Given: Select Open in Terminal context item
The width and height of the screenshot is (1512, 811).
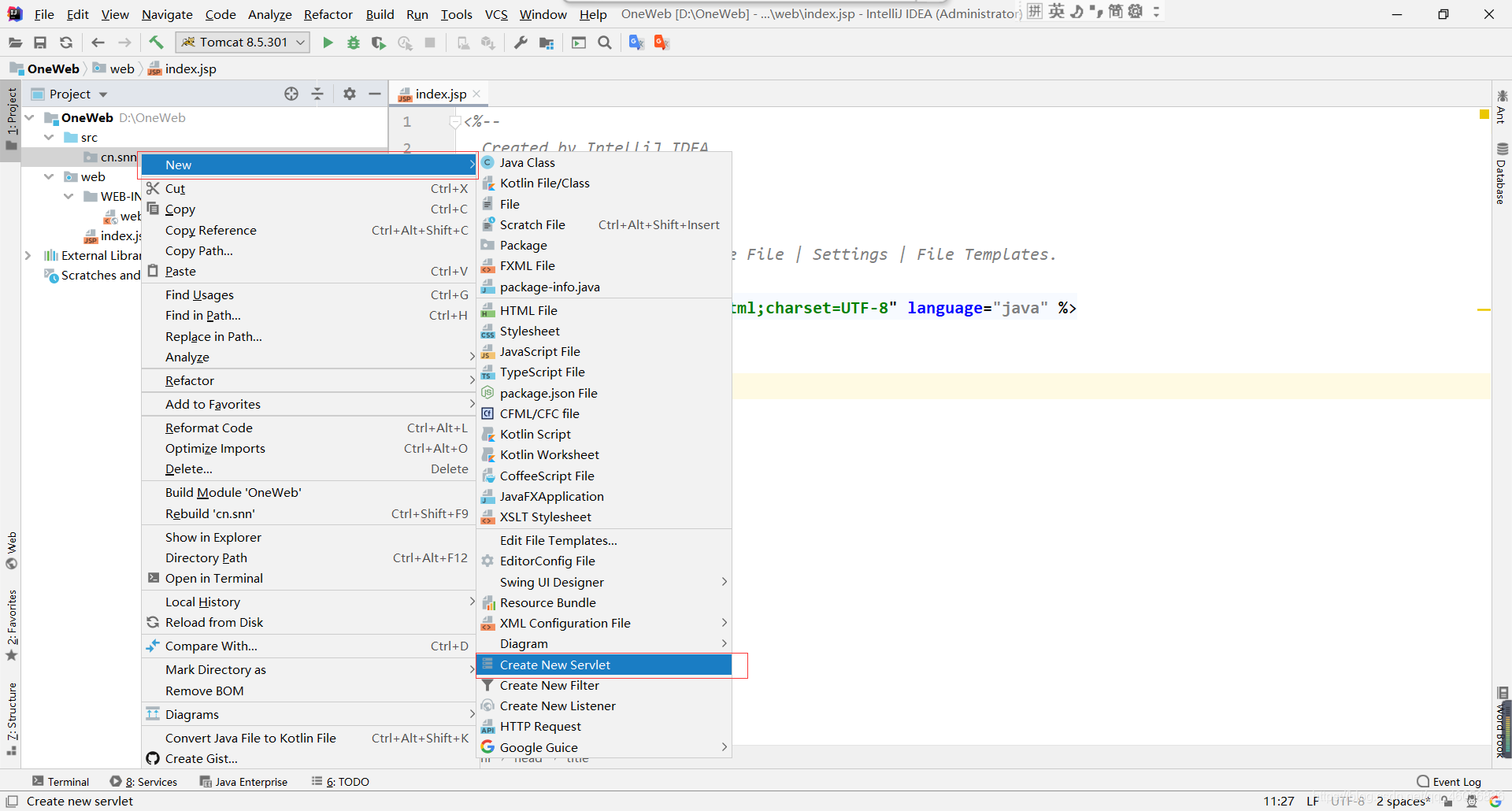Looking at the screenshot, I should (309, 578).
